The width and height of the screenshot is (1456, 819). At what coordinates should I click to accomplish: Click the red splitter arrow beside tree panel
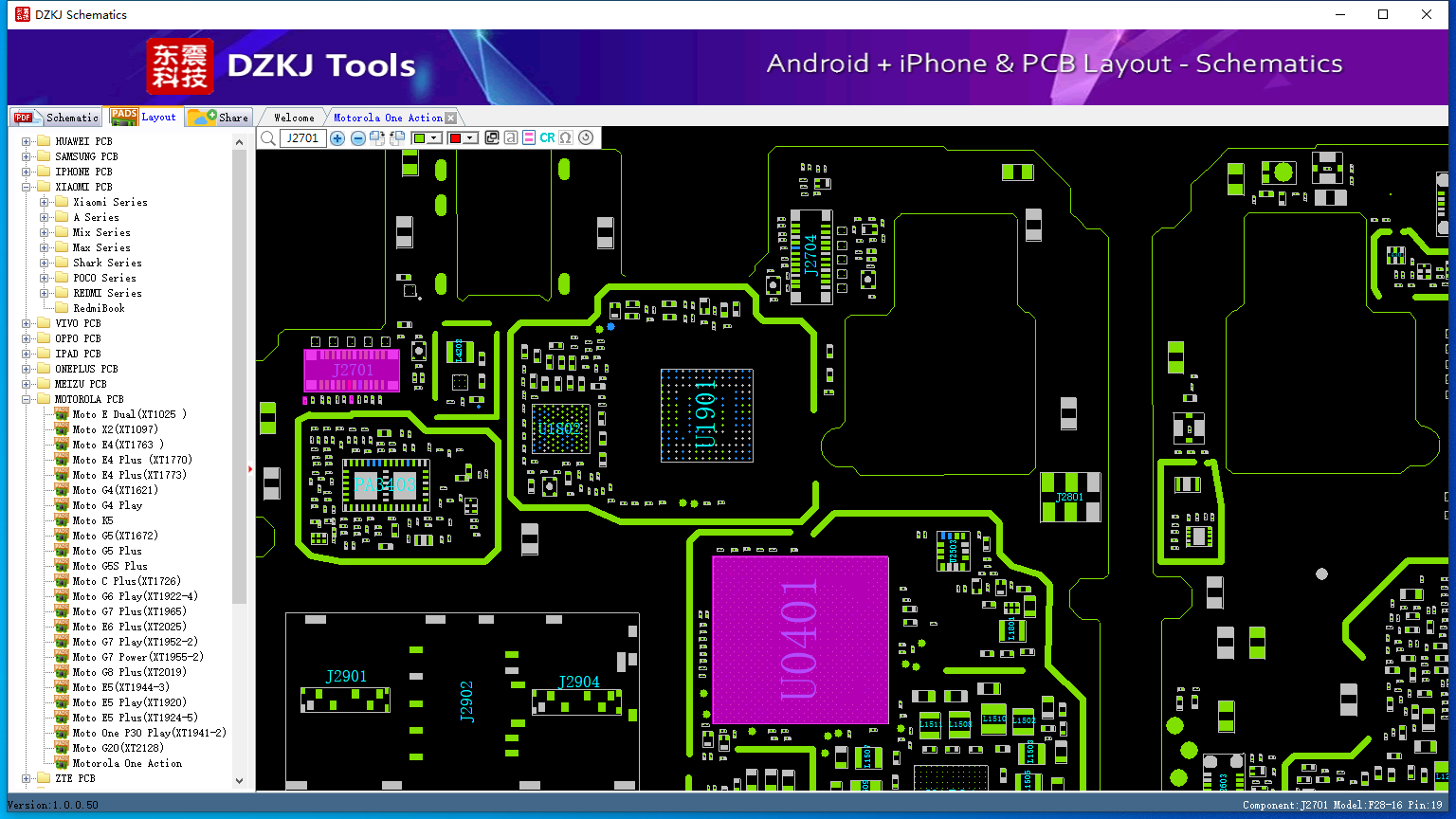[250, 468]
